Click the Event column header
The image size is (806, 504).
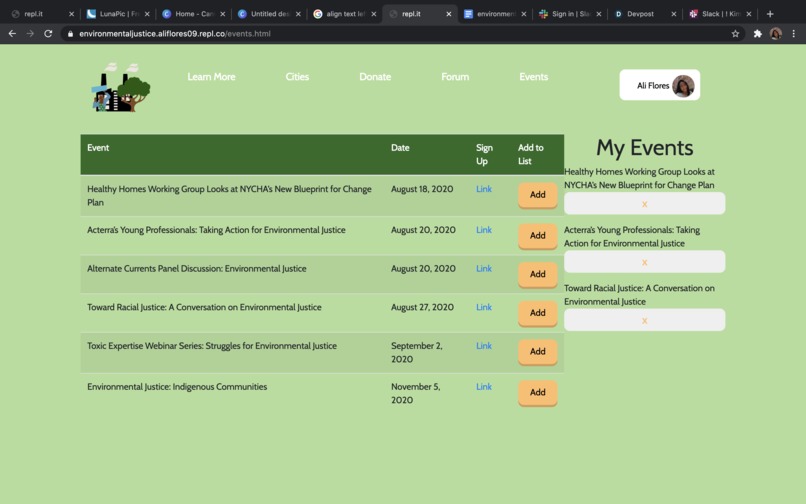pos(98,148)
